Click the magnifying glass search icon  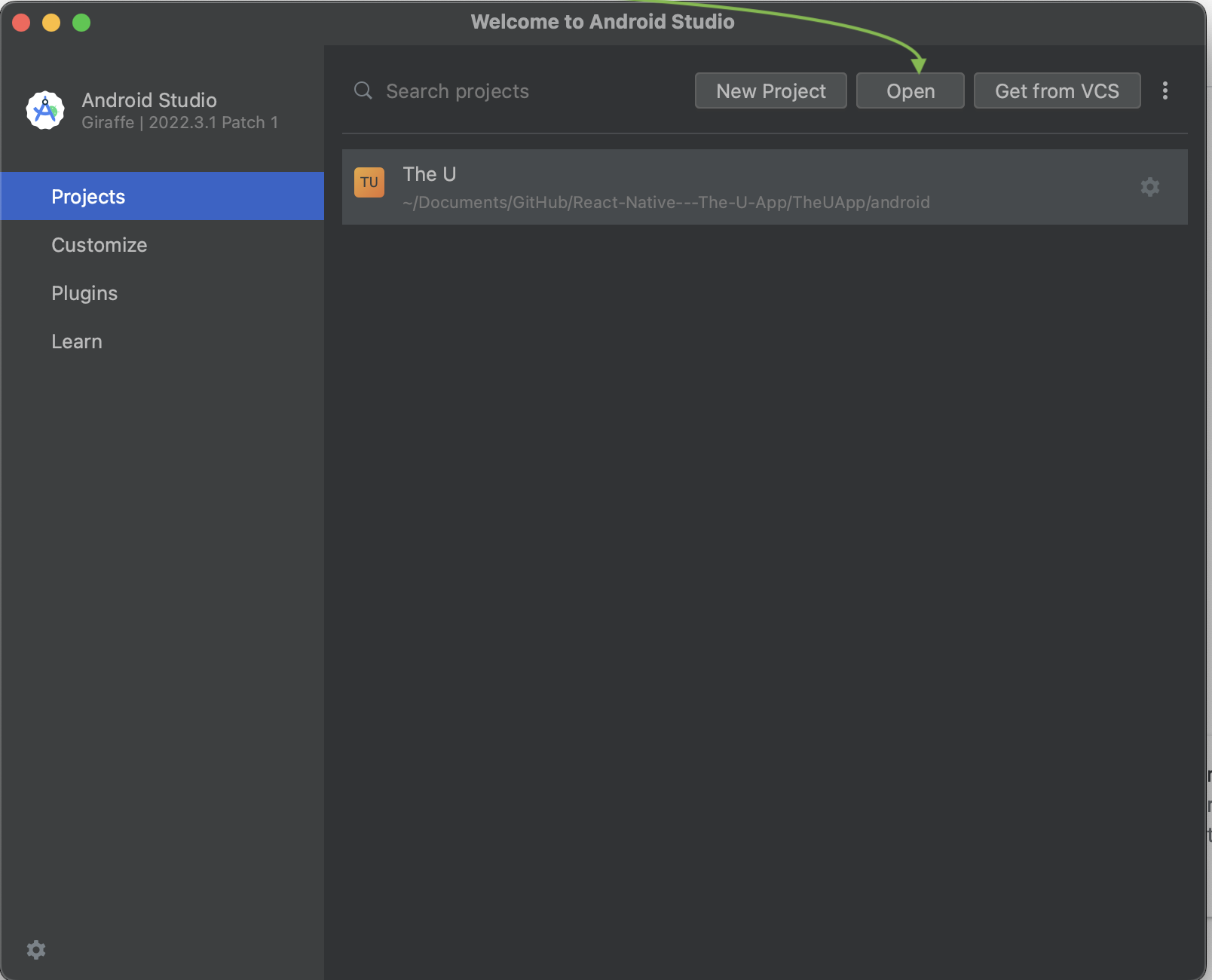pyautogui.click(x=363, y=91)
